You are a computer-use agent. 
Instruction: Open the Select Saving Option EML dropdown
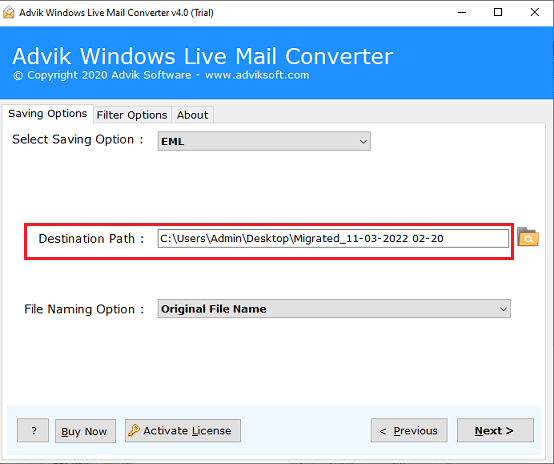pyautogui.click(x=264, y=141)
